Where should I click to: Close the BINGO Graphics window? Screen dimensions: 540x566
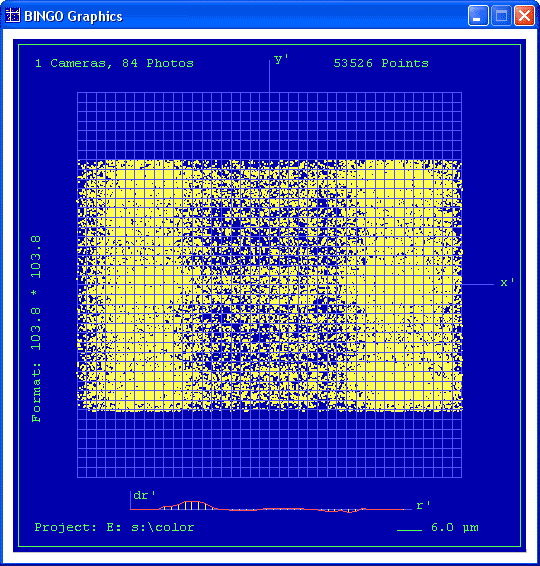(x=524, y=16)
